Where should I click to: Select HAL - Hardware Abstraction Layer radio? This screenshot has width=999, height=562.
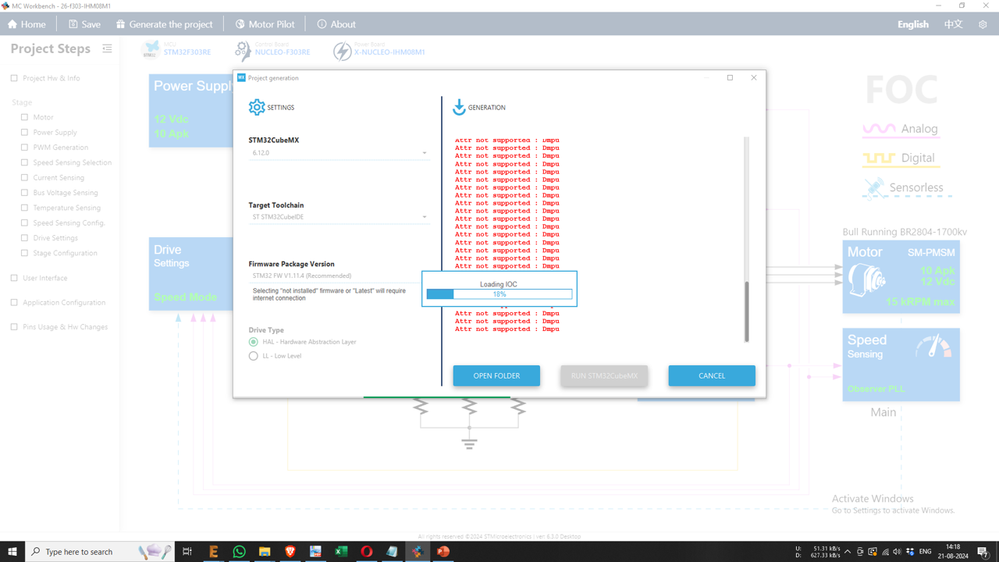[x=254, y=342]
